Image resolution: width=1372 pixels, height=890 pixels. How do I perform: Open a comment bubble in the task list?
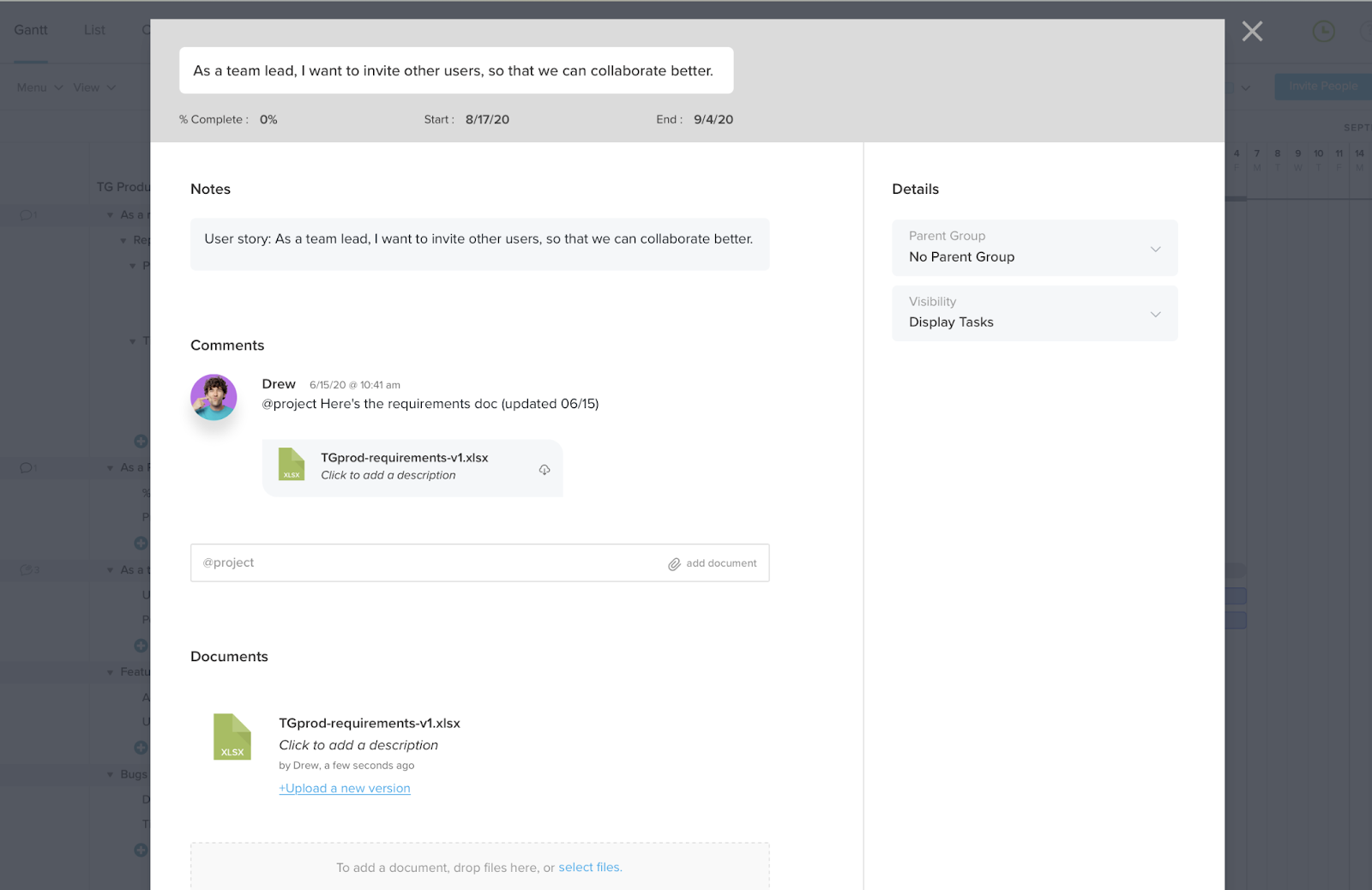pyautogui.click(x=26, y=214)
